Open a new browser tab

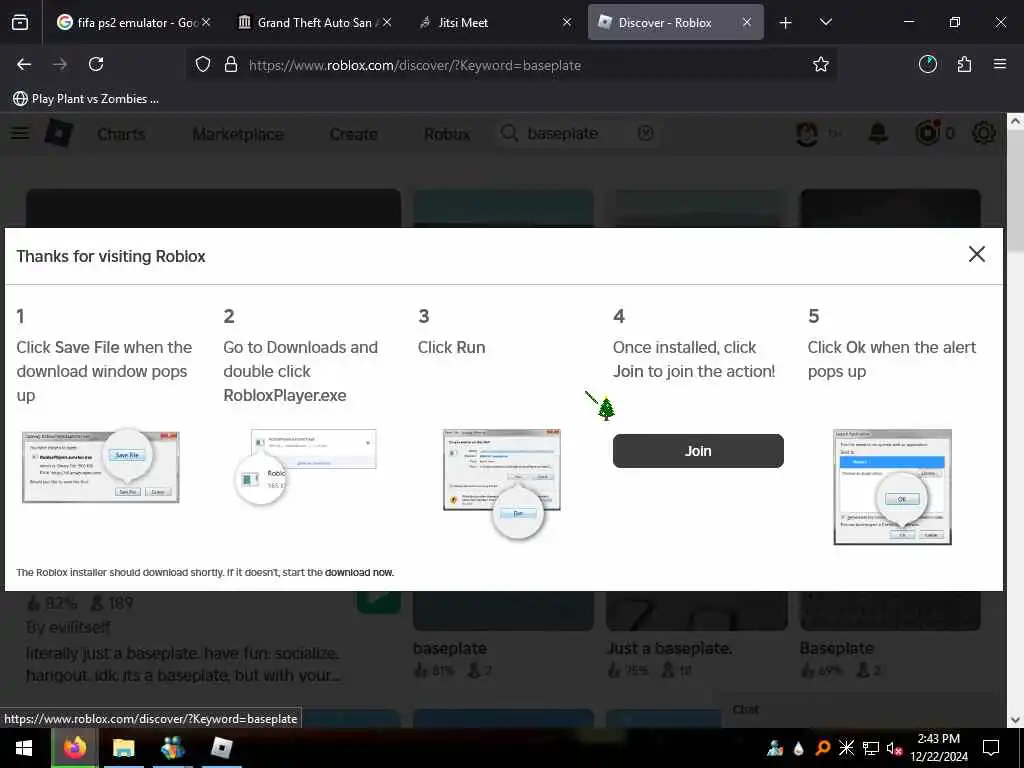coord(786,23)
